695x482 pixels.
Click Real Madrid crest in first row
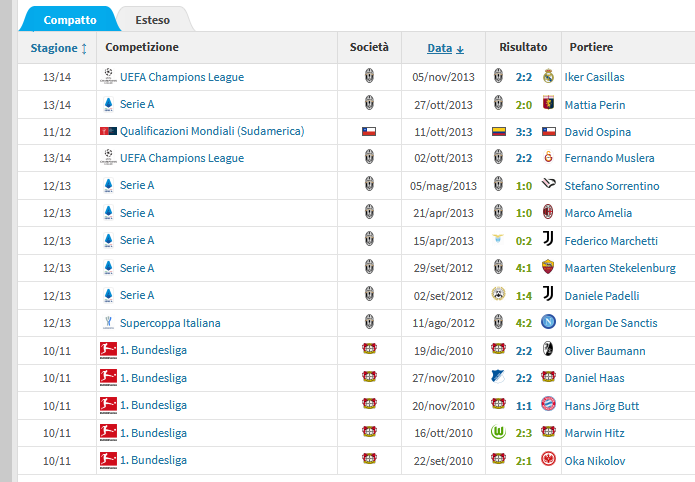(549, 76)
